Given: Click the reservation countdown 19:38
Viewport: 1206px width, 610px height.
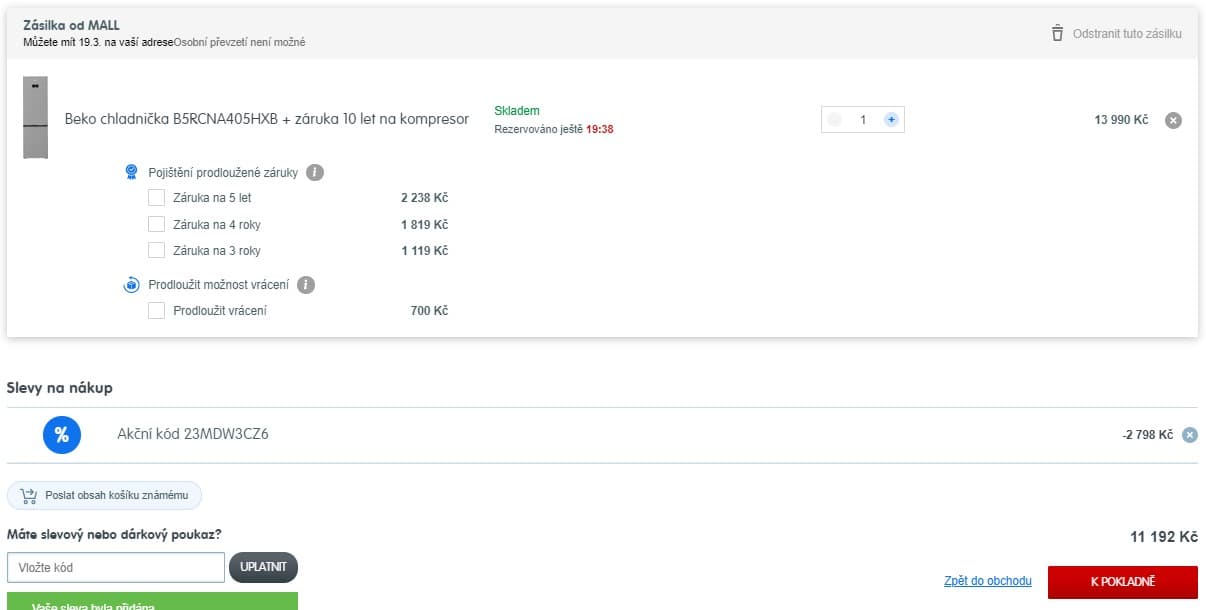Looking at the screenshot, I should (x=600, y=129).
